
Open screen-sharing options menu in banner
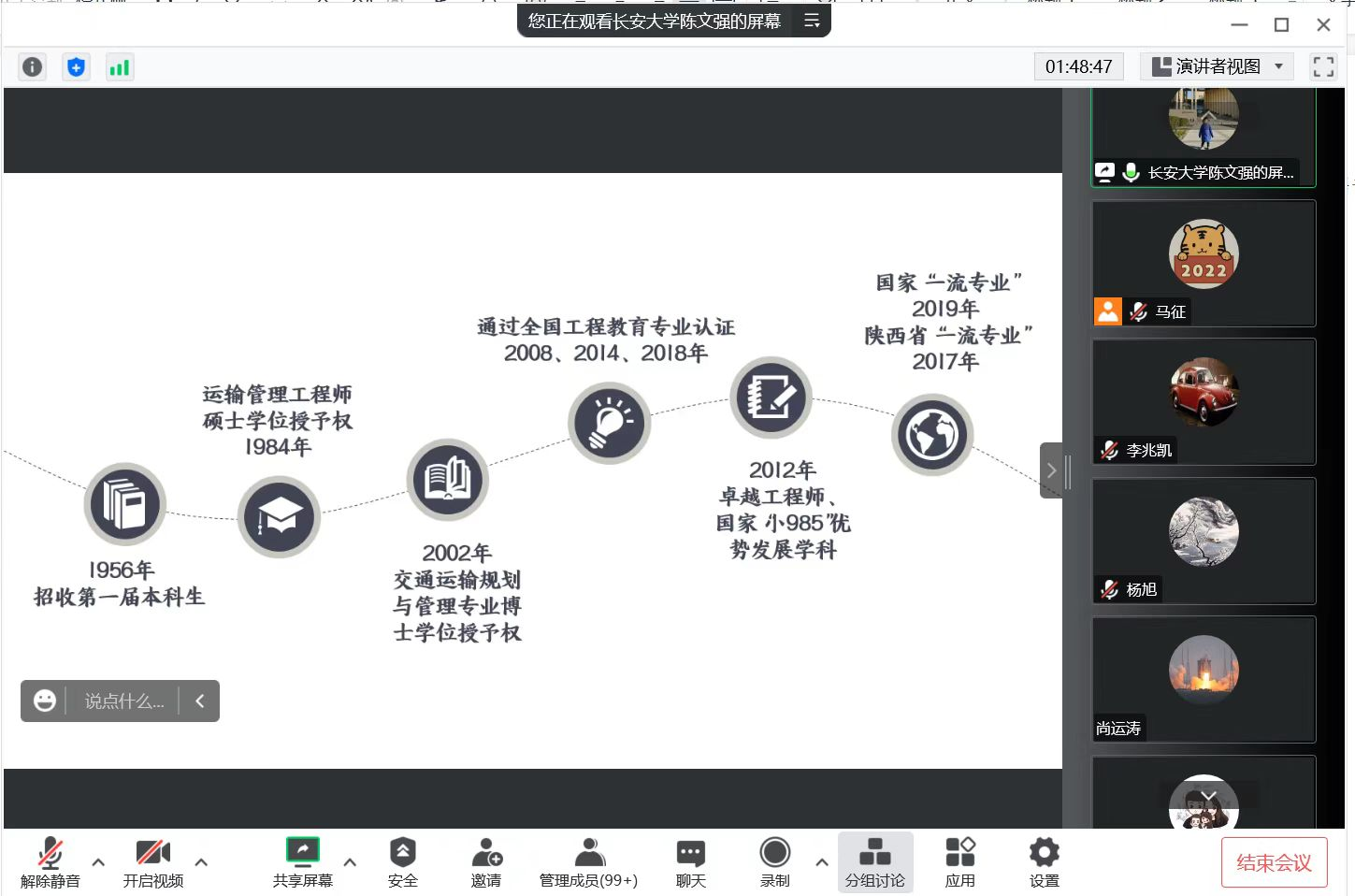pyautogui.click(x=812, y=21)
